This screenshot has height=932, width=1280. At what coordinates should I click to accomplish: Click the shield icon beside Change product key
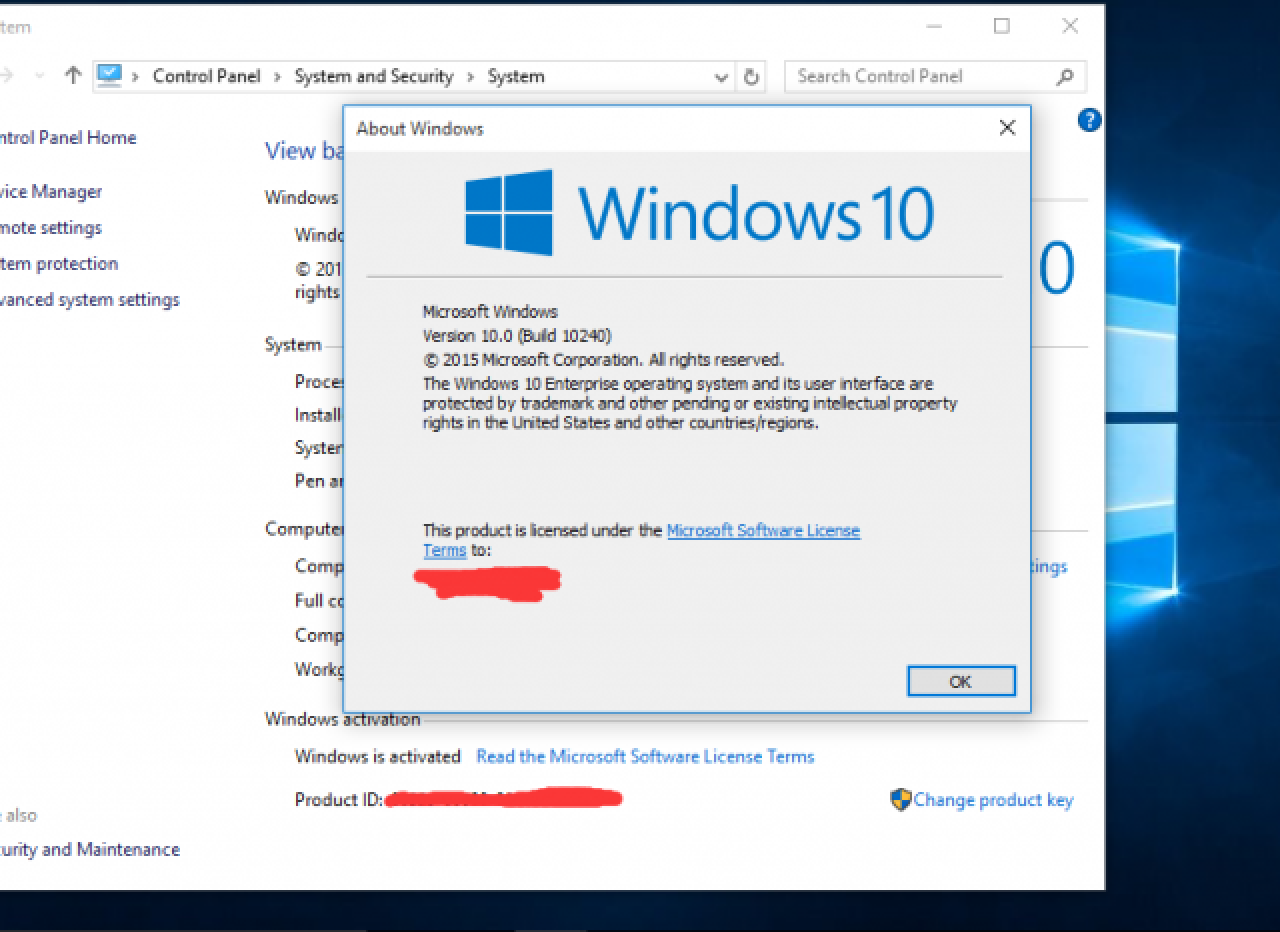coord(900,800)
